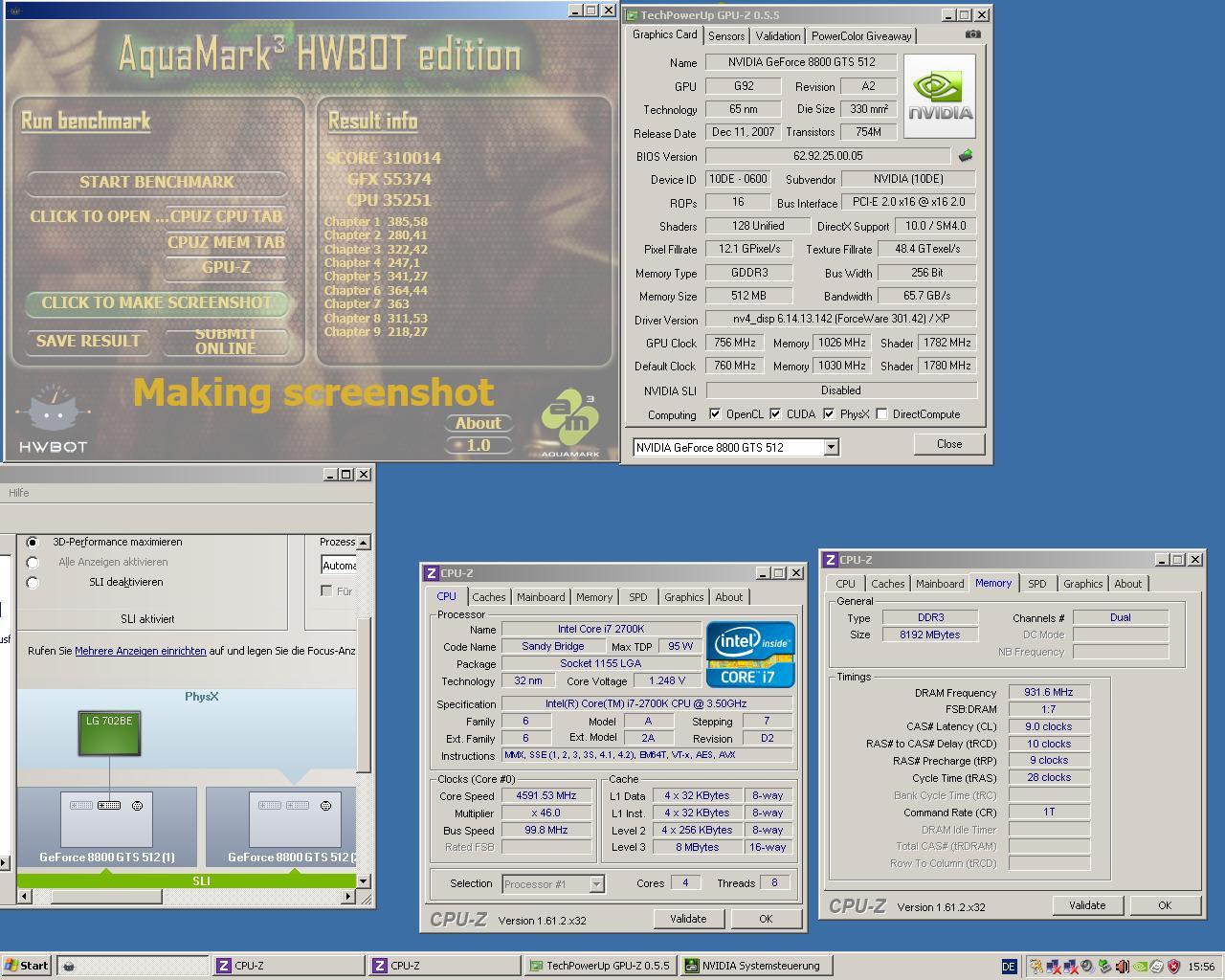Image resolution: width=1225 pixels, height=980 pixels.
Task: Click the leftmost tray icon
Action: click(x=1036, y=967)
